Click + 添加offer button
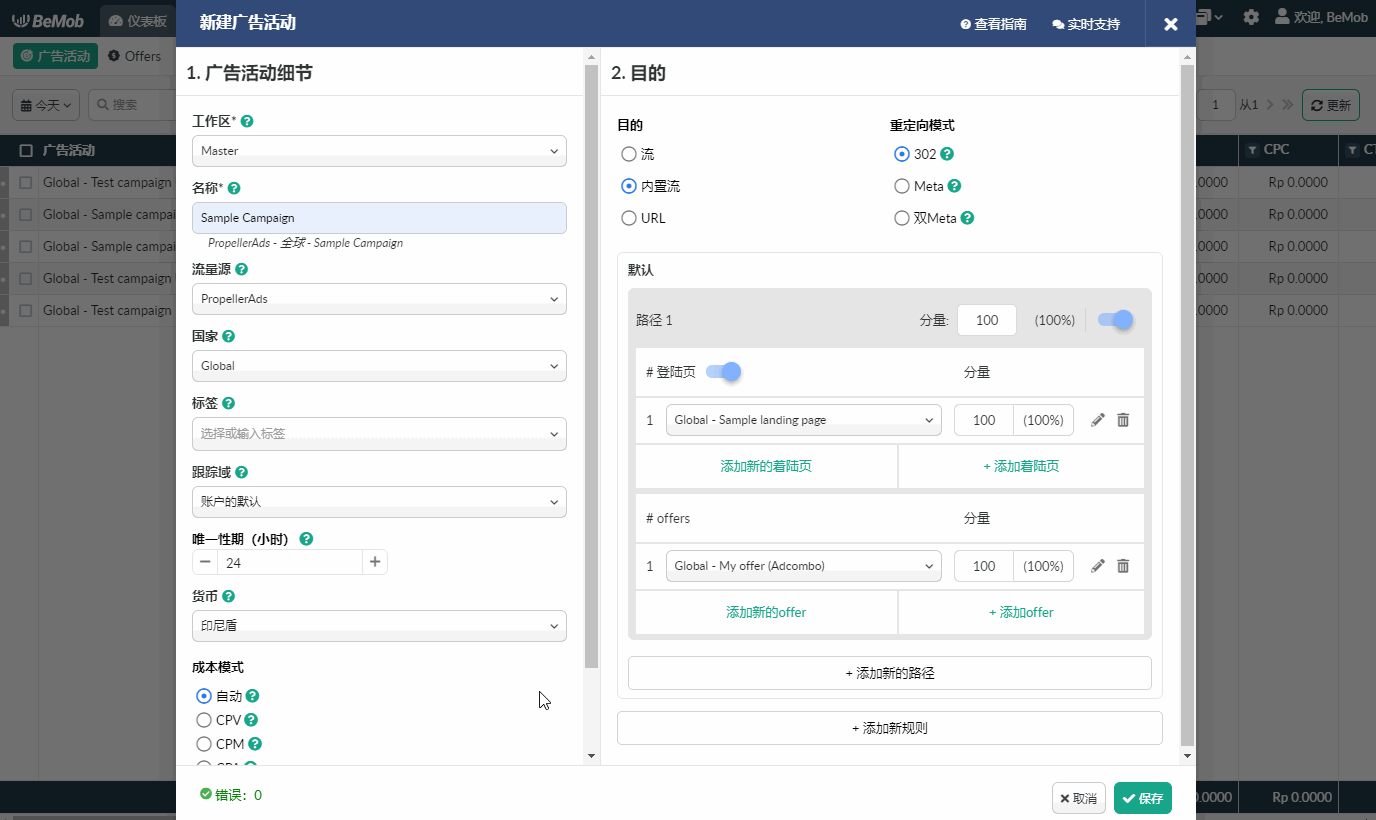Image resolution: width=1376 pixels, height=820 pixels. [x=1021, y=612]
